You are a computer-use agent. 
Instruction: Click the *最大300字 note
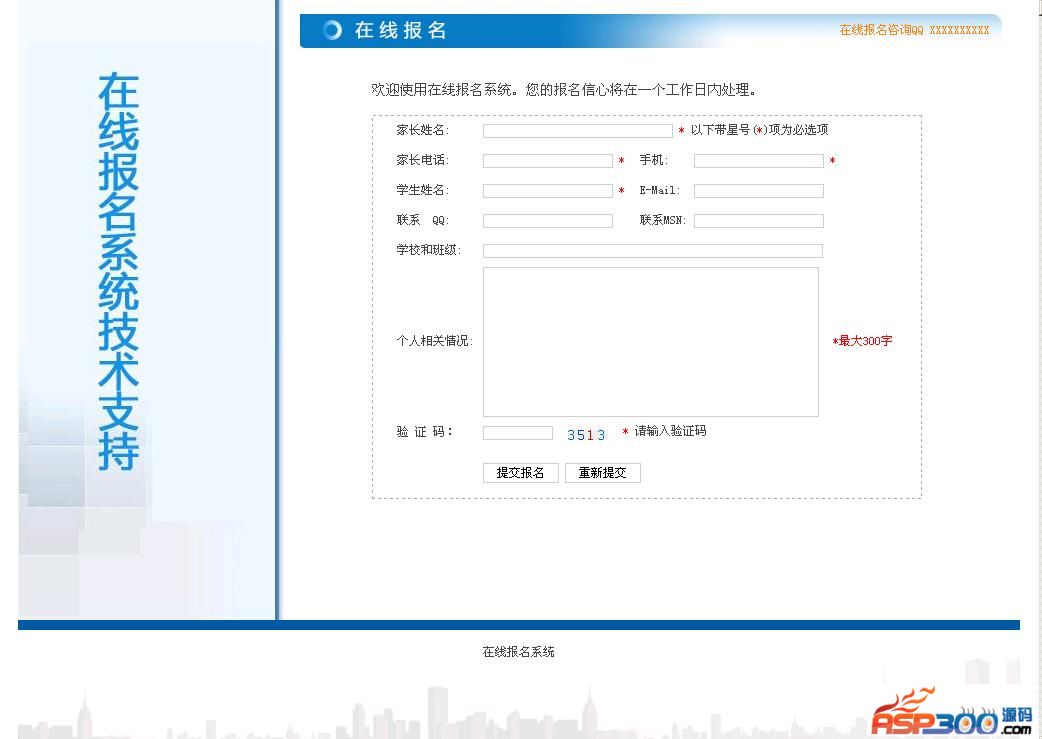(x=862, y=341)
